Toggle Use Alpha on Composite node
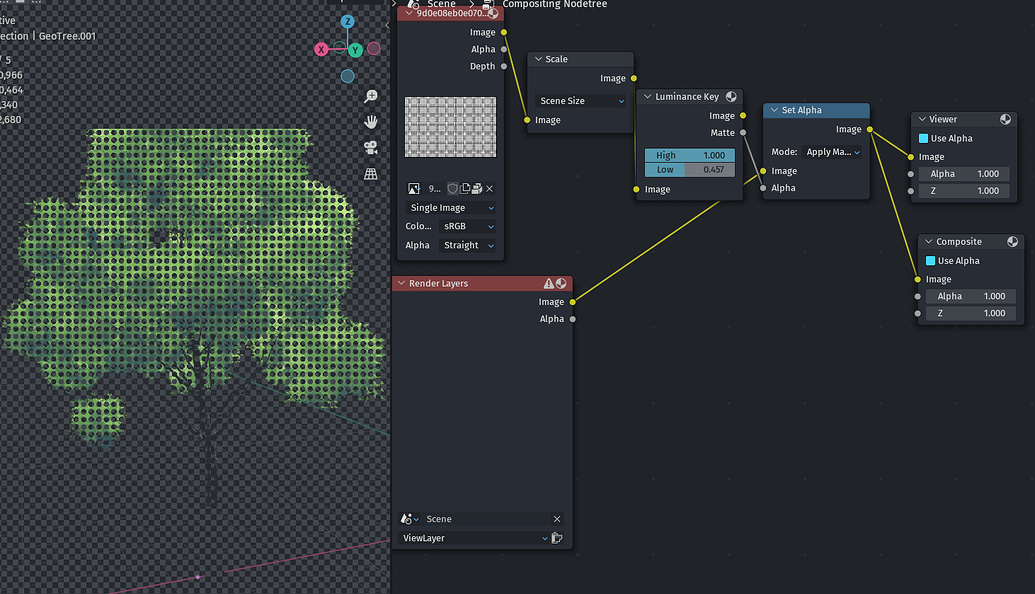 click(x=931, y=261)
